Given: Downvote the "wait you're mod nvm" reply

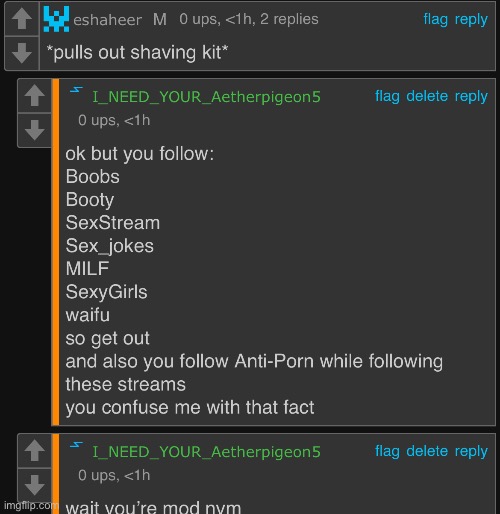Looking at the screenshot, I should [35, 485].
